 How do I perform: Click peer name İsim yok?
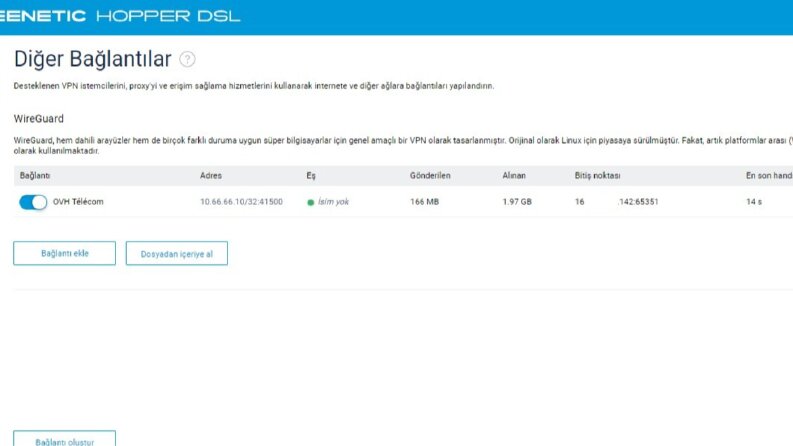tap(333, 202)
